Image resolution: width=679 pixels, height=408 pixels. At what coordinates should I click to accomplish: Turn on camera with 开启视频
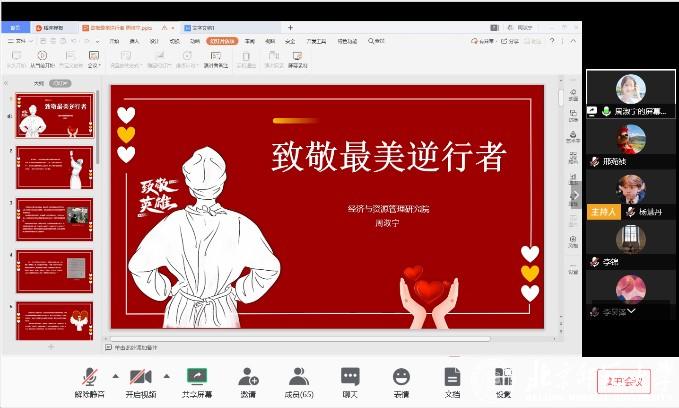[141, 377]
